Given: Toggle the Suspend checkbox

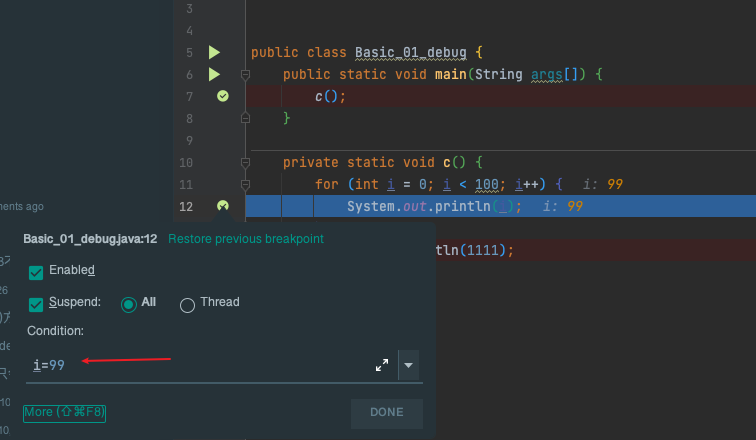Looking at the screenshot, I should pos(37,303).
